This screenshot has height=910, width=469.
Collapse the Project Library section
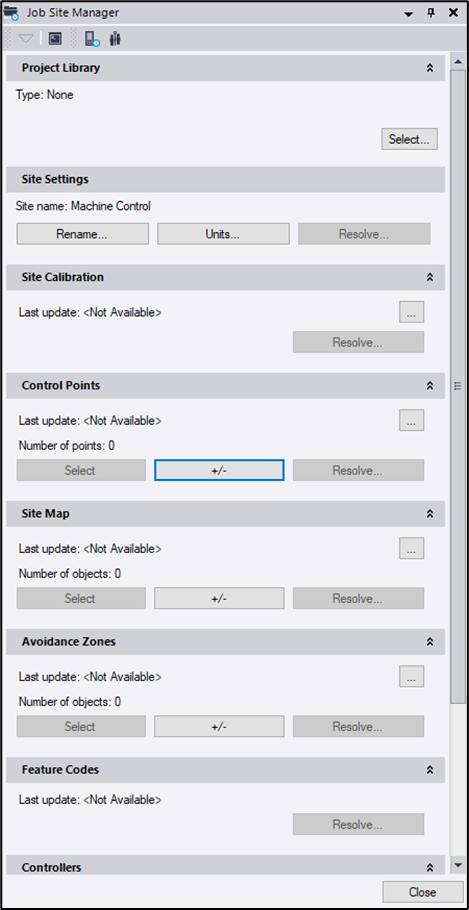430,68
